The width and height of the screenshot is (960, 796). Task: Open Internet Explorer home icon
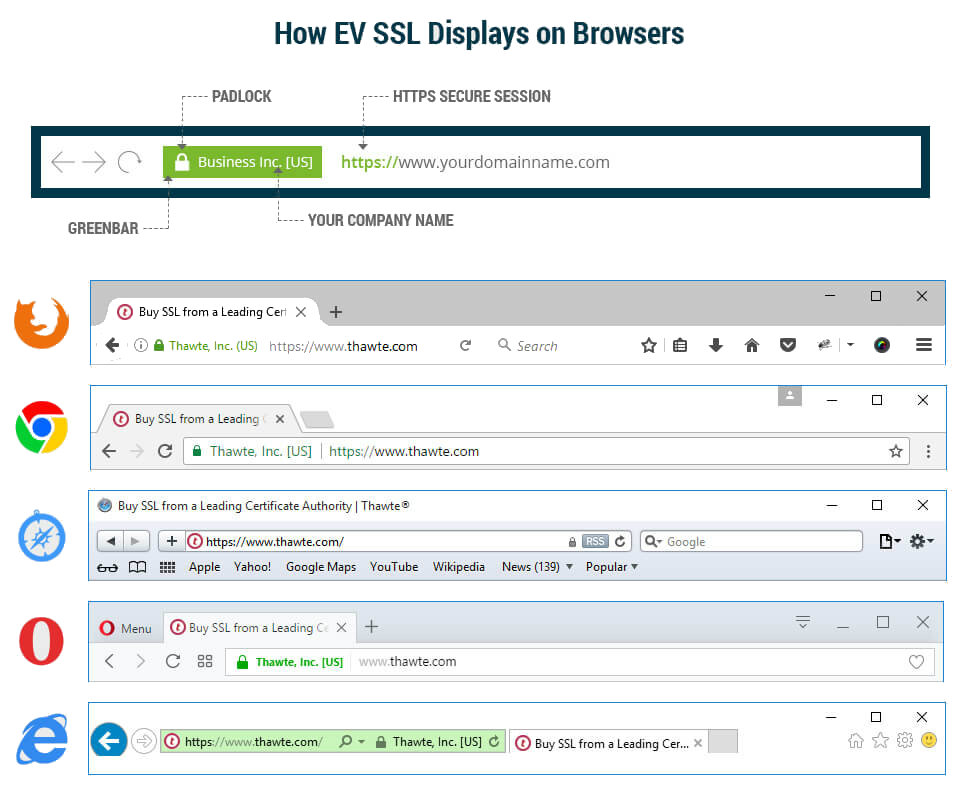tap(856, 741)
